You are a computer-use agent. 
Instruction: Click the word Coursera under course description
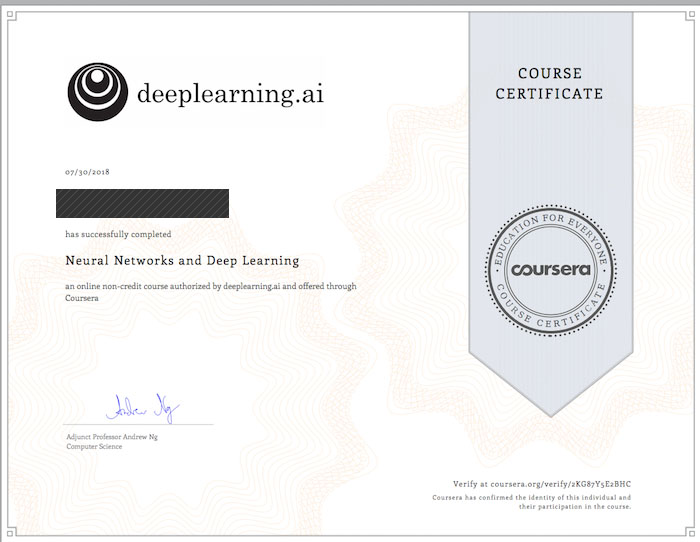click(x=82, y=298)
